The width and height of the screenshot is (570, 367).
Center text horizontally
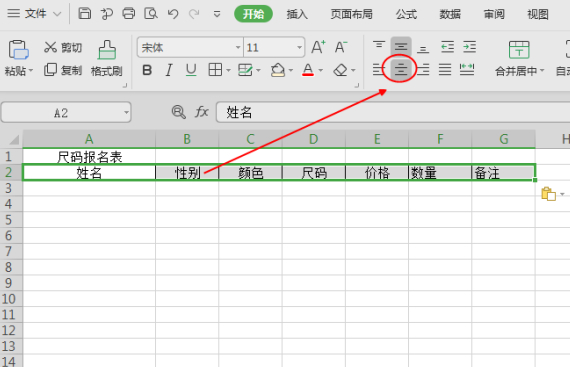tap(401, 69)
